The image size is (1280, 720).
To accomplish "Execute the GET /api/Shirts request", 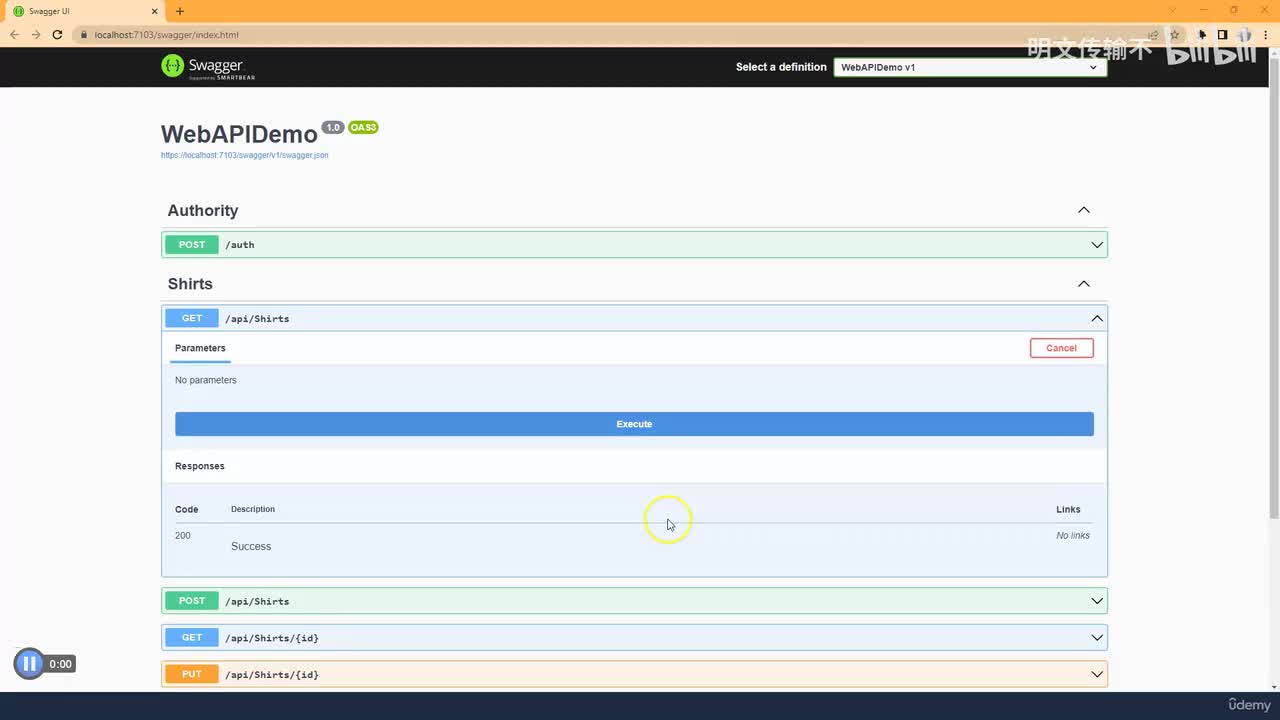I will click(634, 424).
